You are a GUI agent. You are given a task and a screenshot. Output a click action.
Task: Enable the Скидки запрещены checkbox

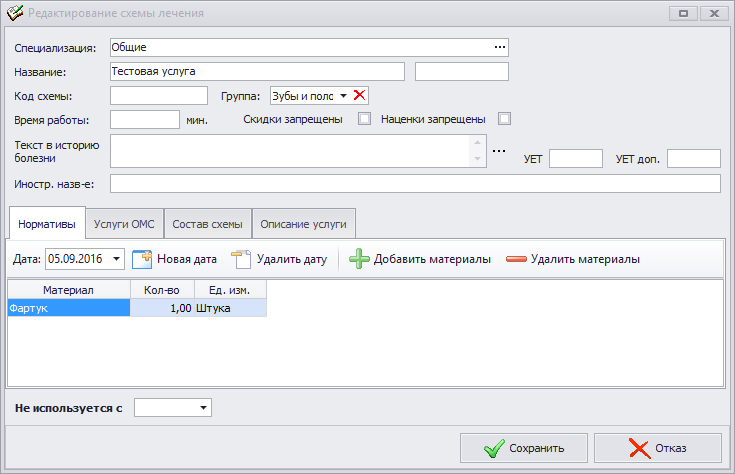click(364, 119)
